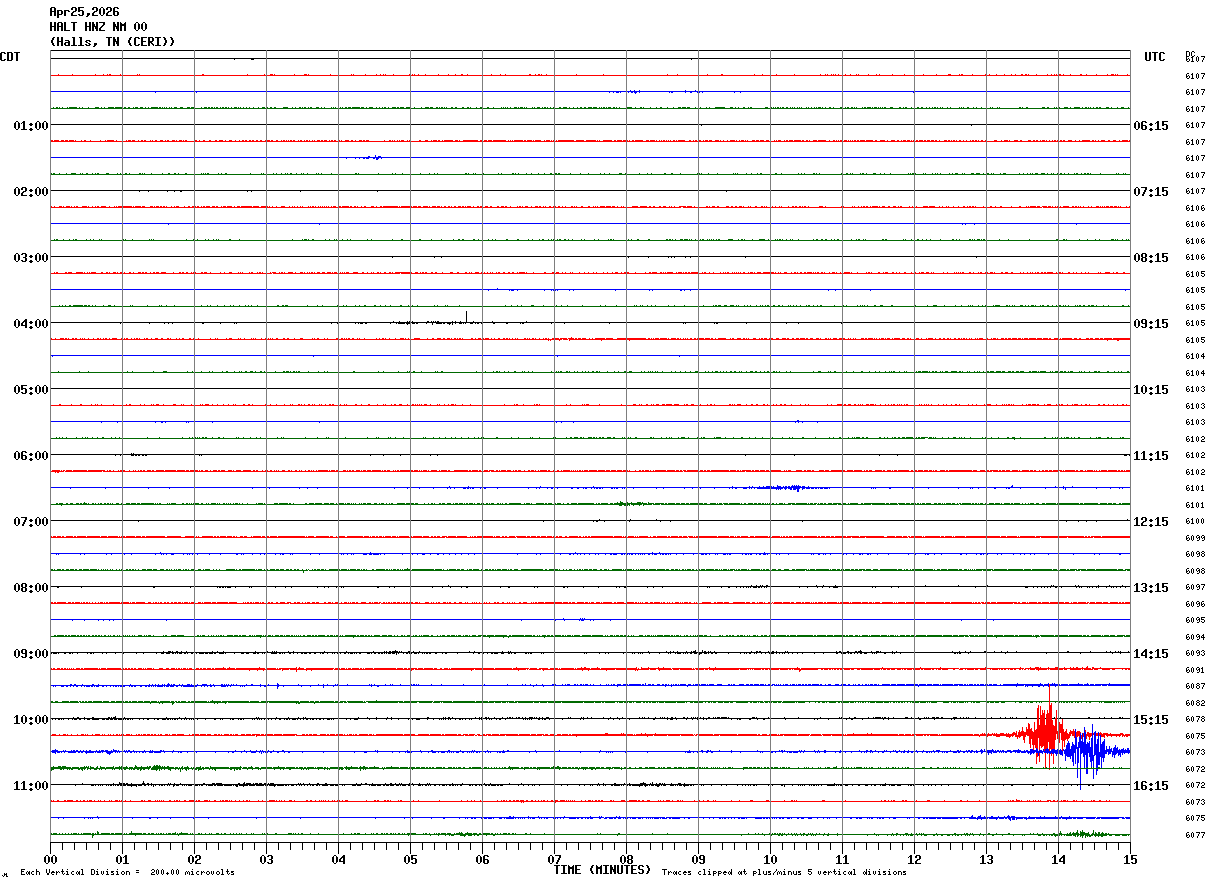Click the 04:00 CDT row label
The height and width of the screenshot is (886, 1210).
(30, 323)
